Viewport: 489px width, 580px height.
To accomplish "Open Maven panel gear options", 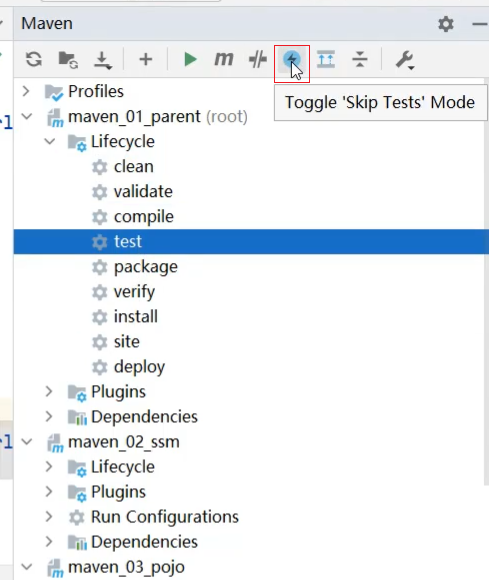I will 446,24.
